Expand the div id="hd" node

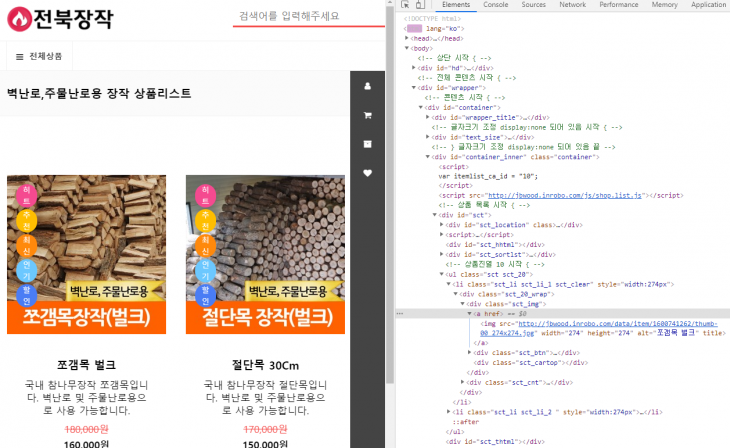(x=414, y=68)
